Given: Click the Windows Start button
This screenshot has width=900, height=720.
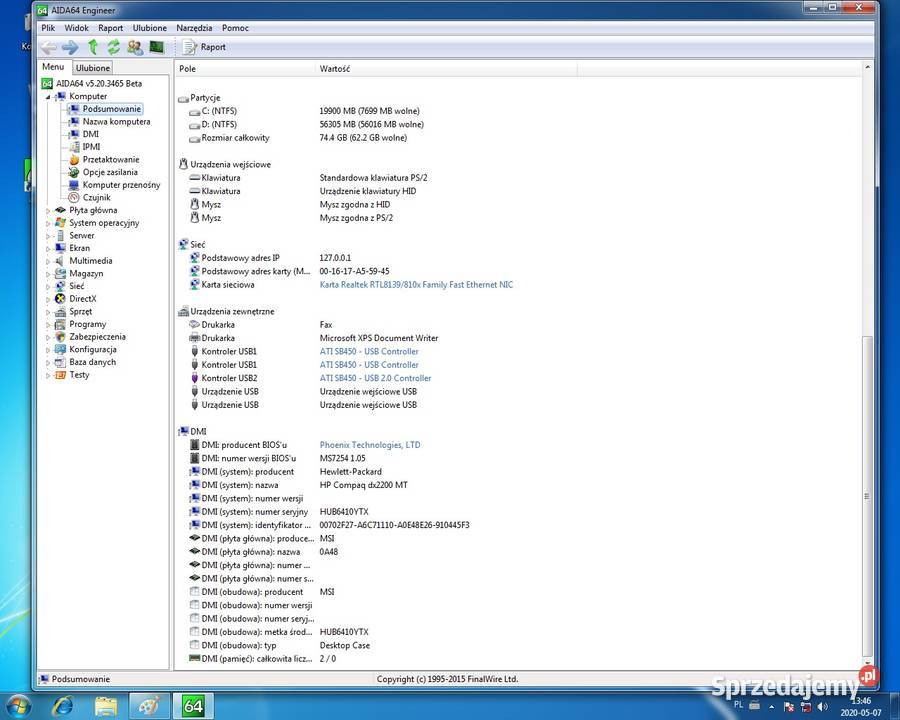Looking at the screenshot, I should (18, 706).
